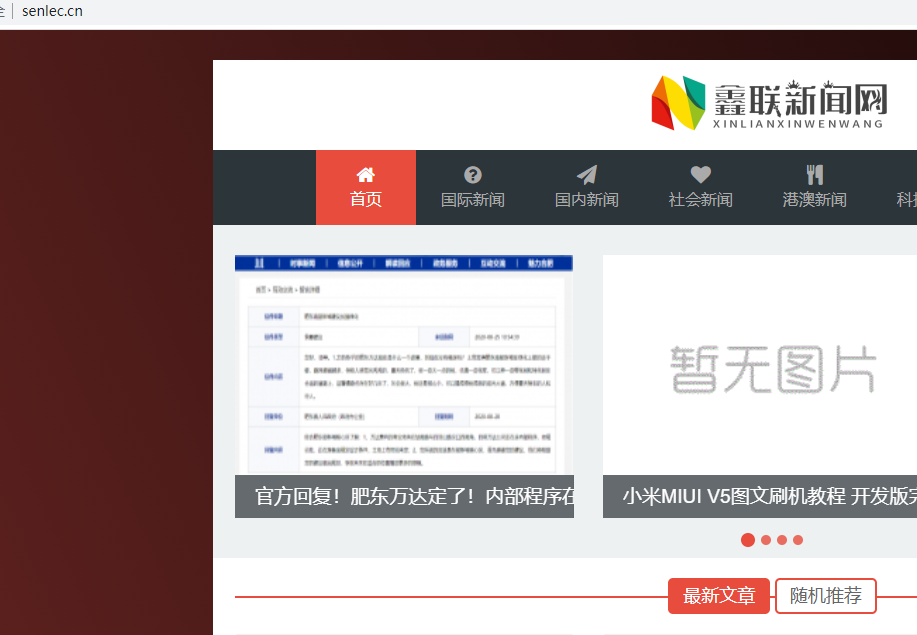The width and height of the screenshot is (917, 635).
Task: Open the 国际新闻 menu label
Action: [x=473, y=200]
